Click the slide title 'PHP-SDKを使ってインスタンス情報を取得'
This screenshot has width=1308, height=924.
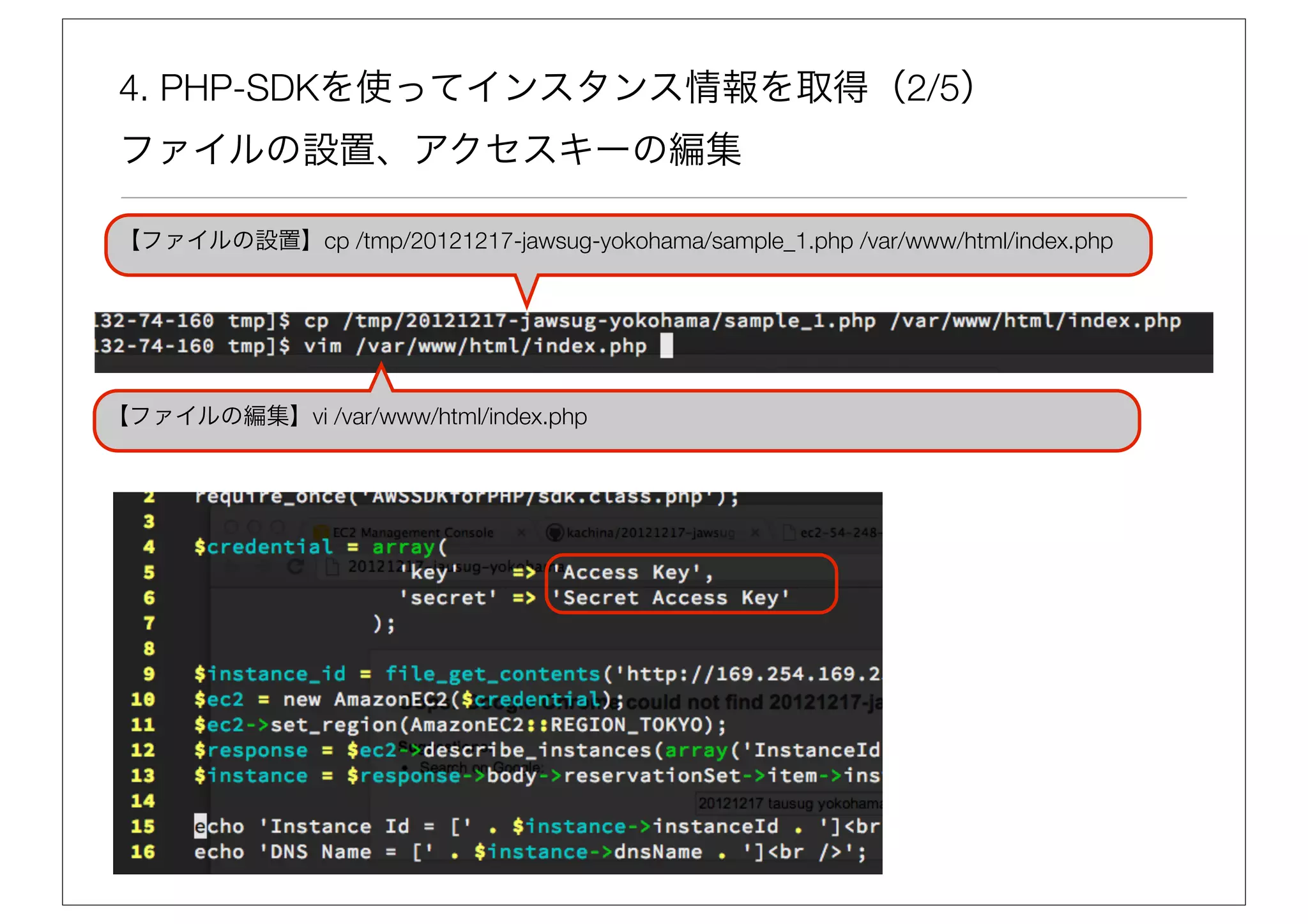pyautogui.click(x=513, y=87)
